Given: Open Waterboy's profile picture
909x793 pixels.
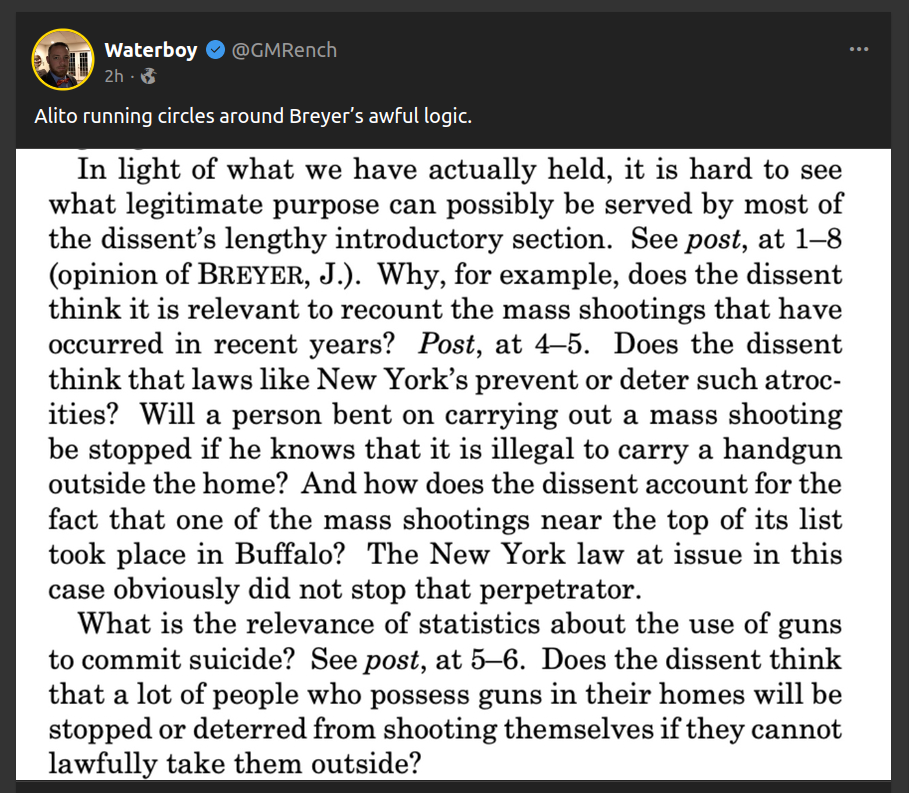Looking at the screenshot, I should [62, 60].
